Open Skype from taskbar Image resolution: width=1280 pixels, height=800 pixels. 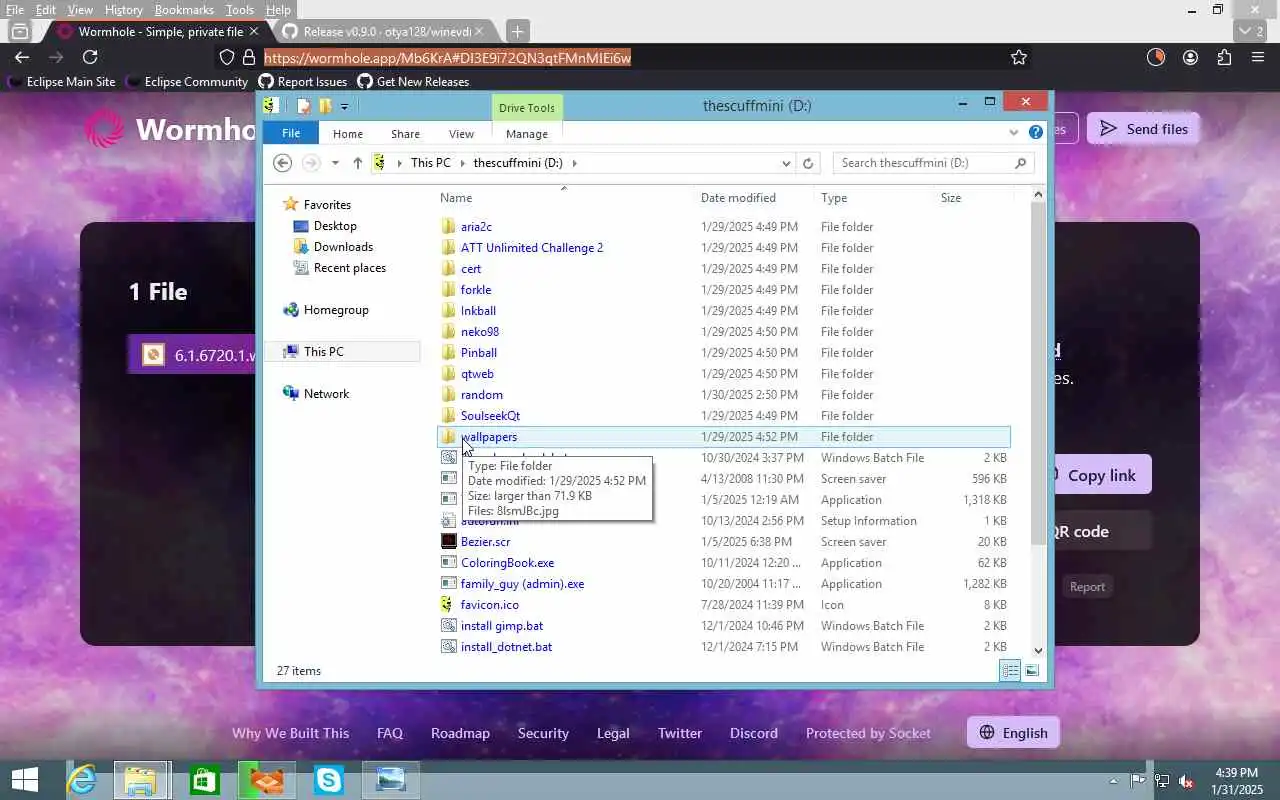[328, 780]
